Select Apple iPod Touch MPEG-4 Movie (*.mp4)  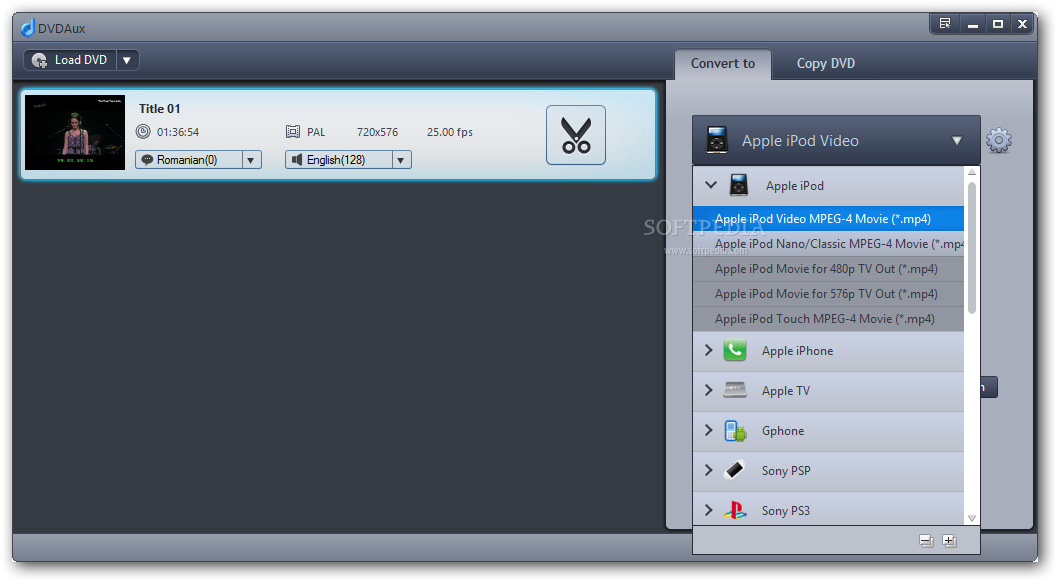[x=828, y=318]
